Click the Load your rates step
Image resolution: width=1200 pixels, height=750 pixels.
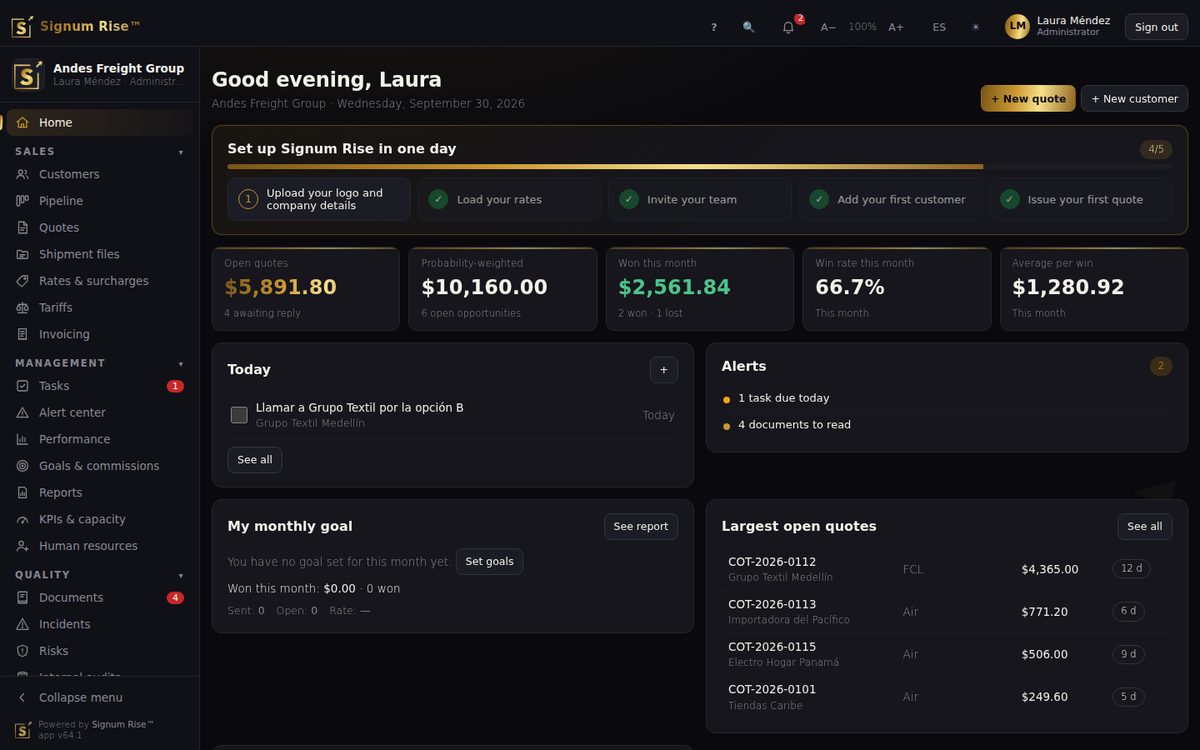pyautogui.click(x=509, y=199)
